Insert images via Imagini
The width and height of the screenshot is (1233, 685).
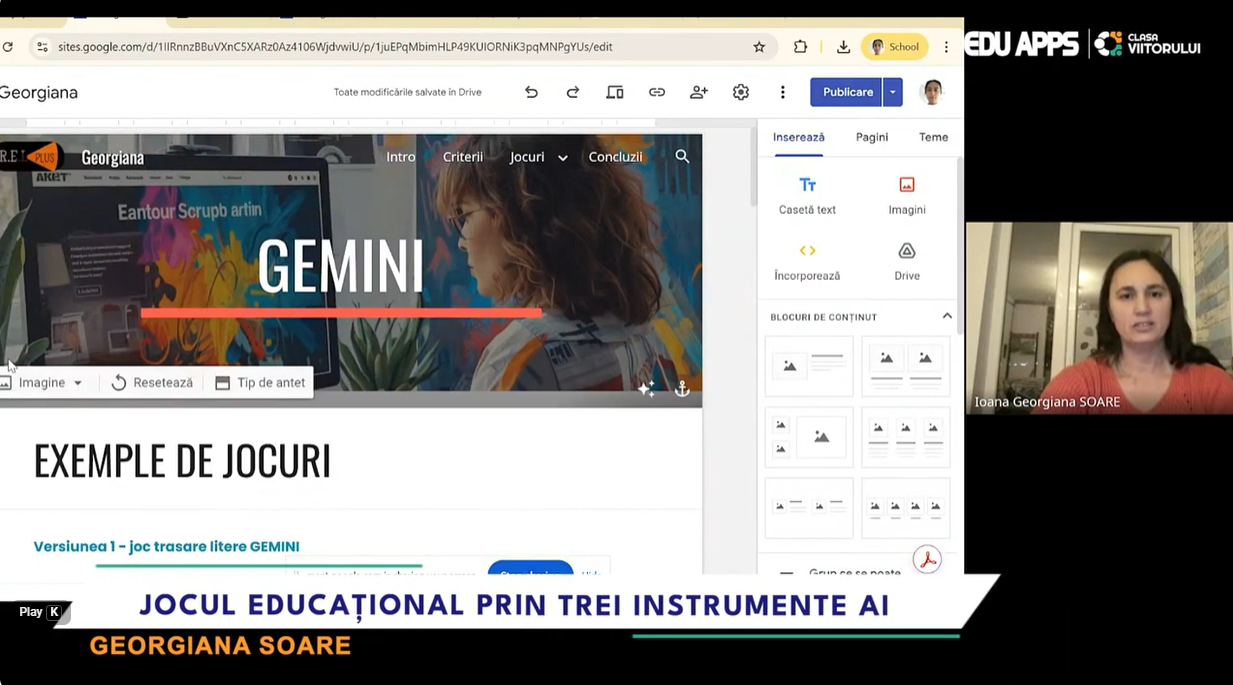point(907,196)
